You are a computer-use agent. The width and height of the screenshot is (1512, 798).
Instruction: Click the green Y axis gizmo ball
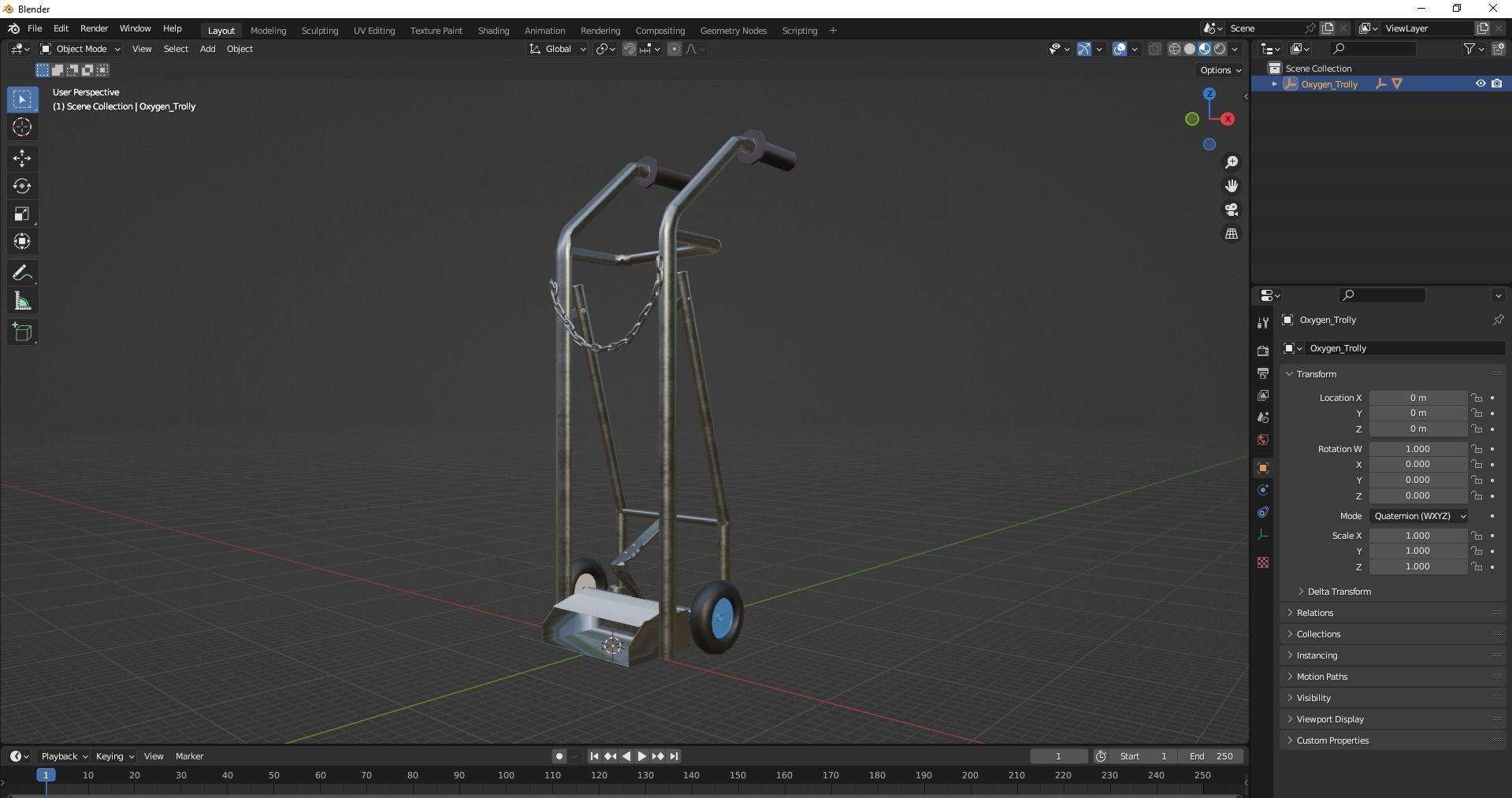pos(1192,119)
